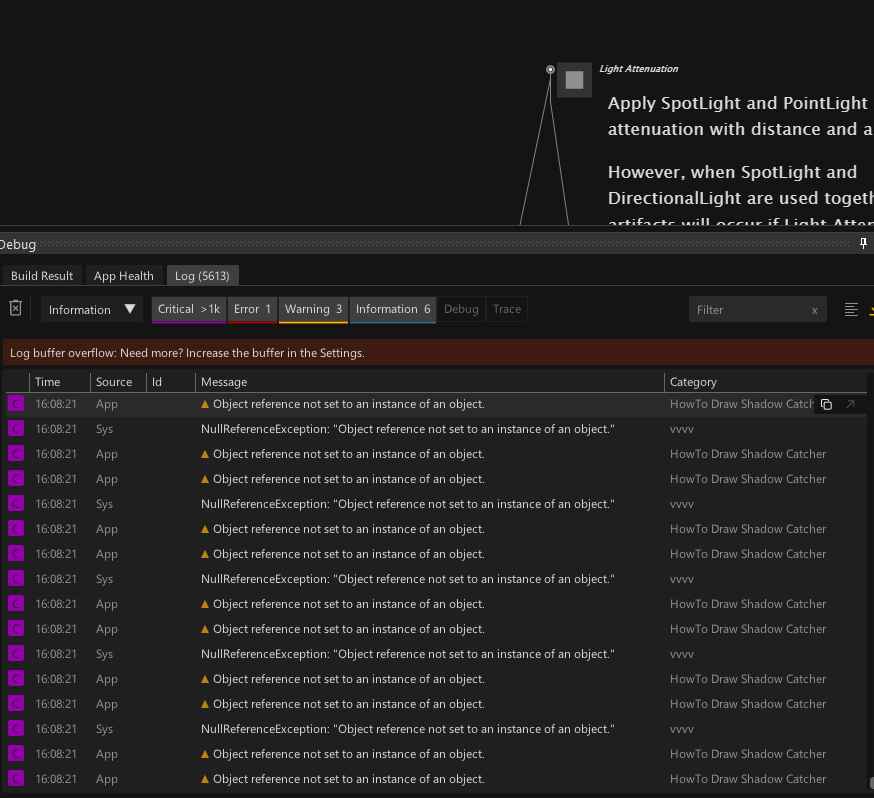Copy the first log entry message
Viewport: 874px width, 798px height.
[x=826, y=404]
